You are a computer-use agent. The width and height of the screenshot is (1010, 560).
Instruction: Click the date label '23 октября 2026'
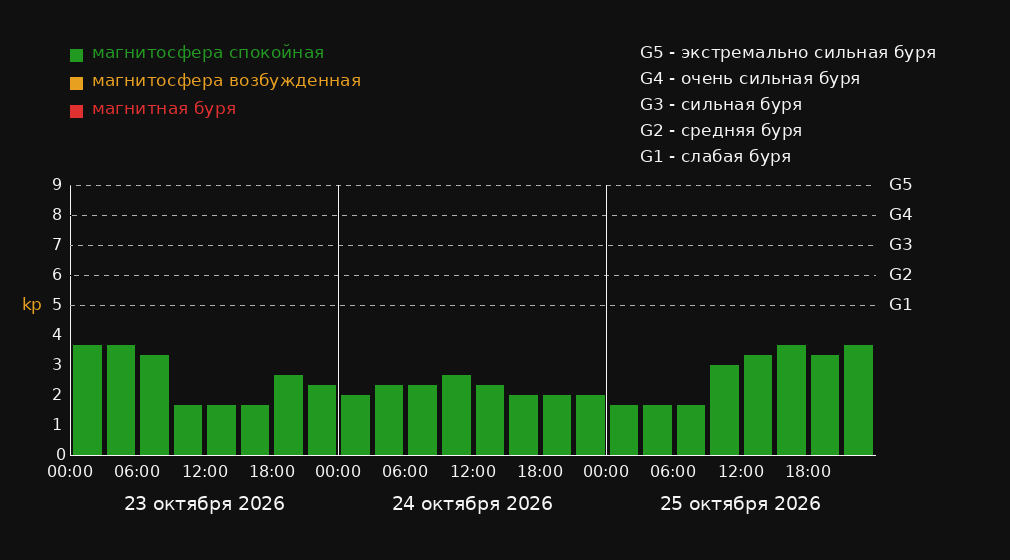pyautogui.click(x=204, y=504)
